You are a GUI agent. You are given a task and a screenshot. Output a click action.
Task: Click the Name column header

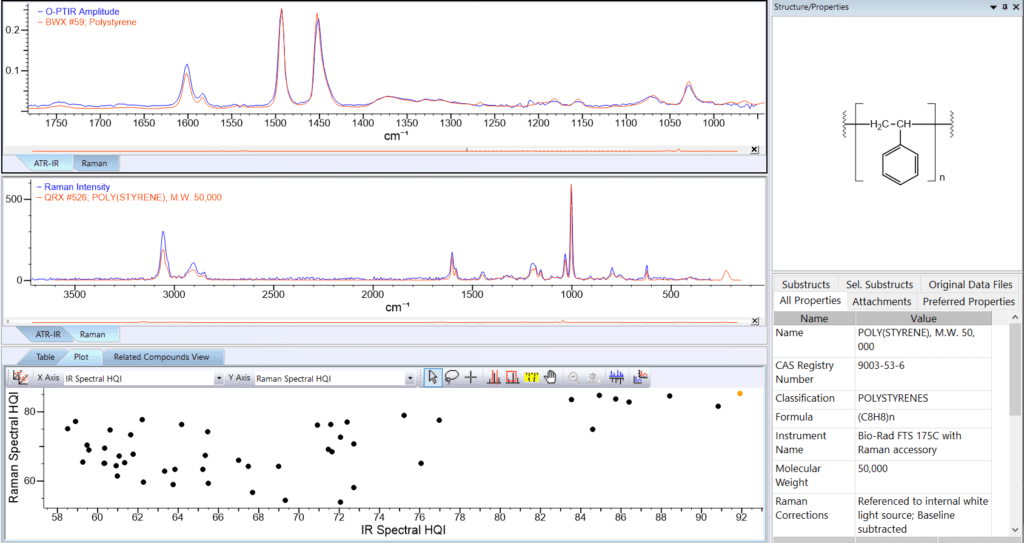tap(814, 318)
